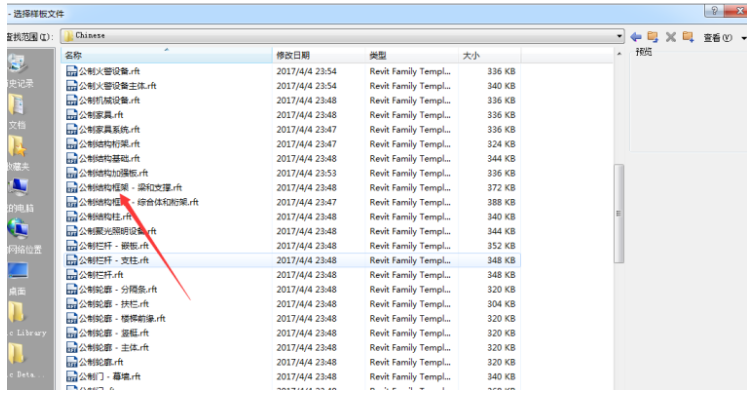This screenshot has height=395, width=754.
Task: Click the 372 KB size cell
Action: [x=501, y=188]
